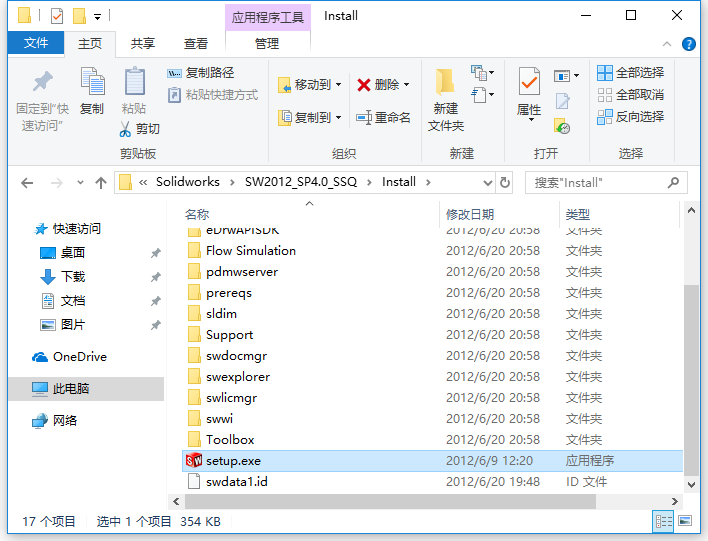Click the Cut (剪切) scissors icon
Image resolution: width=708 pixels, height=541 pixels.
click(125, 129)
